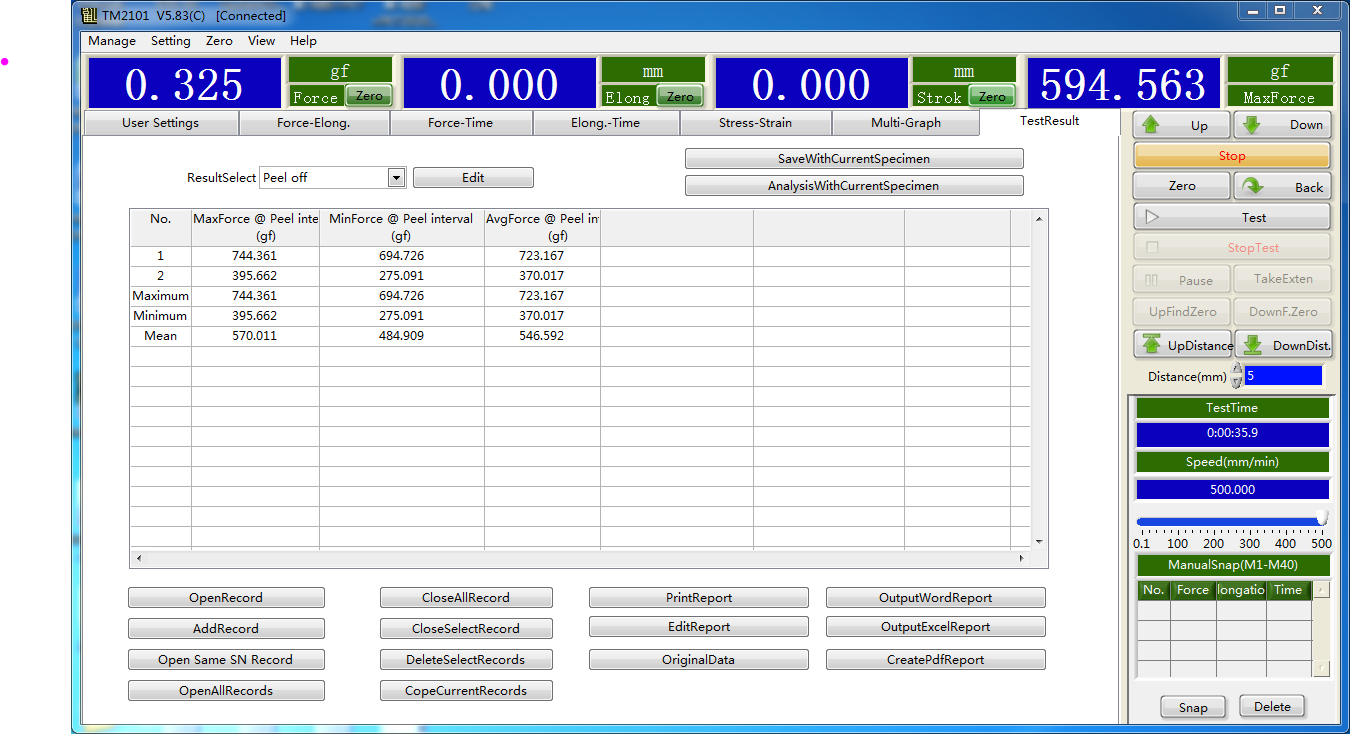Switch to the Force-Time tab
Viewport: 1350px width, 734px height.
460,123
